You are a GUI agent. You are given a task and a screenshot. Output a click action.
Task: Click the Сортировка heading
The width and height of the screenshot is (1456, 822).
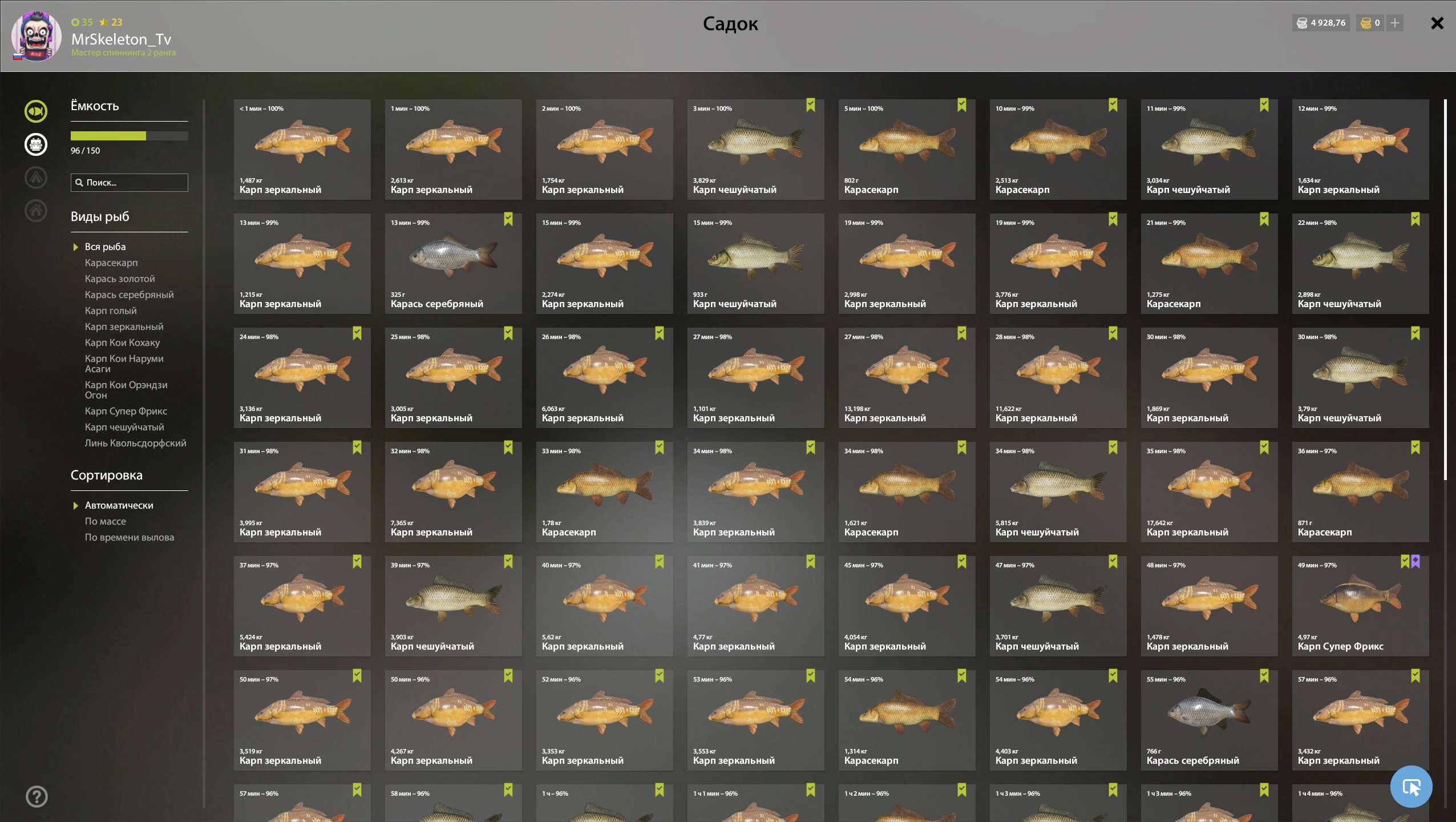click(107, 475)
